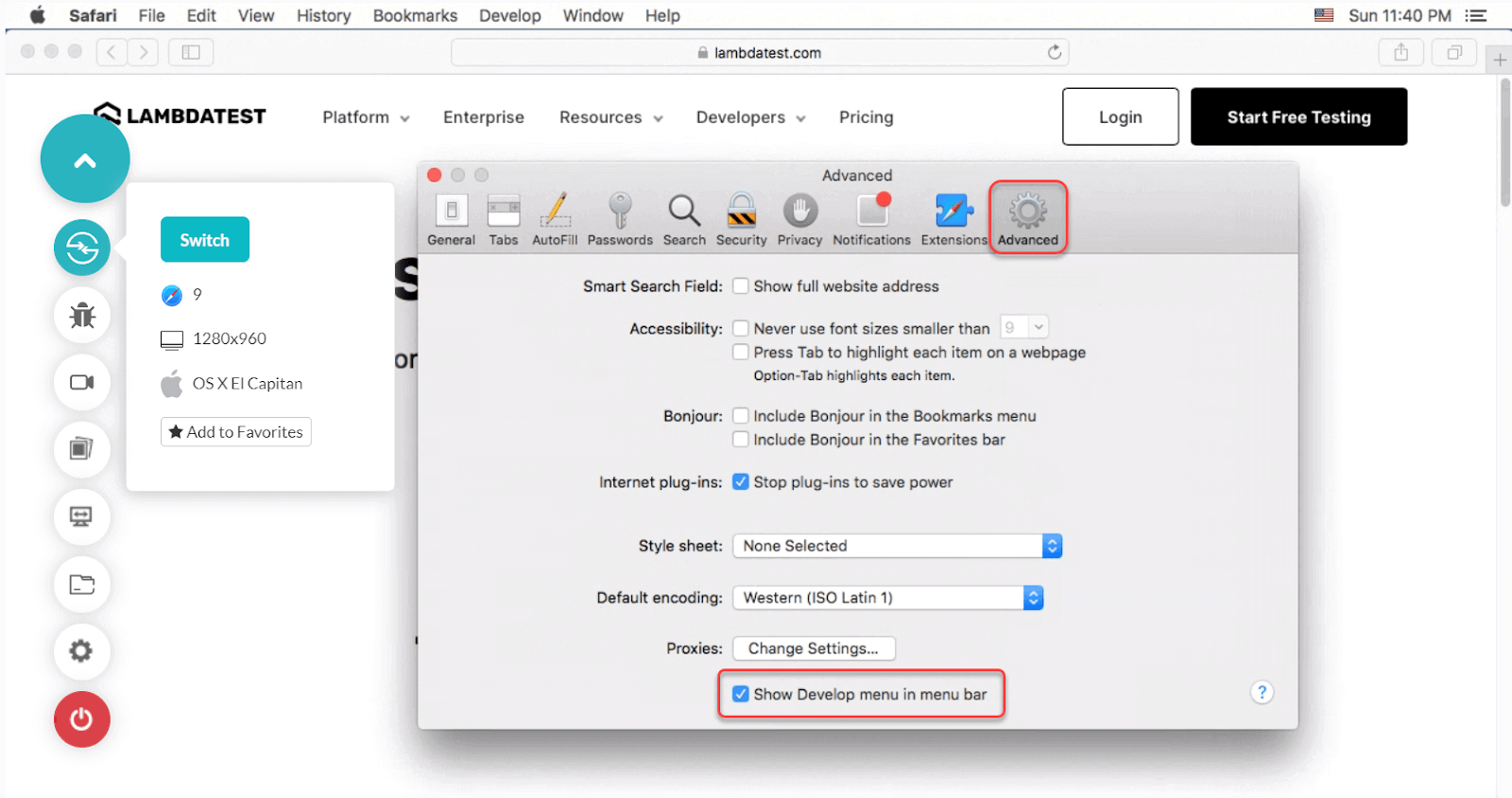Screen dimensions: 1512x798
Task: Click the Safari back arrow button
Action: click(x=112, y=52)
